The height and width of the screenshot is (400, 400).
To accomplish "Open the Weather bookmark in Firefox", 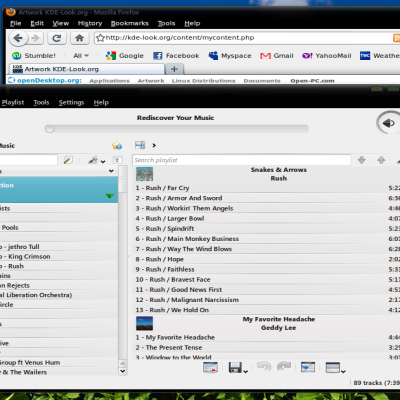I will coord(380,56).
